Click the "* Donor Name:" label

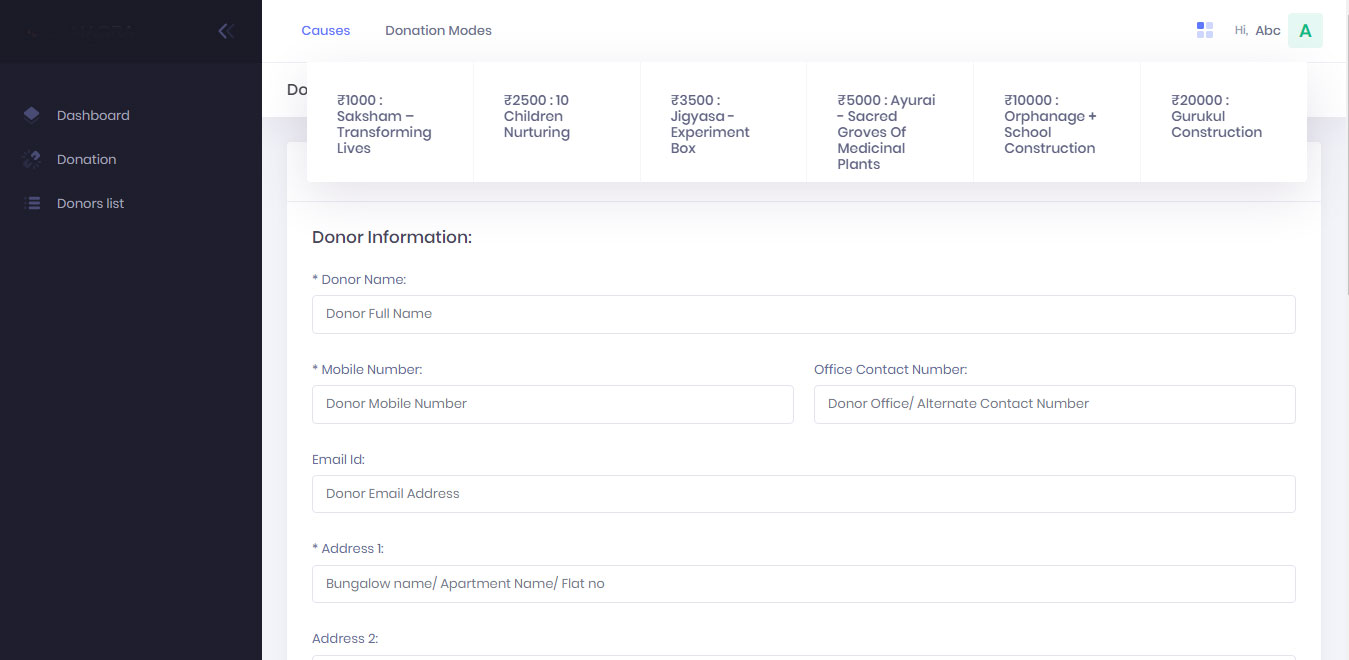pyautogui.click(x=359, y=280)
